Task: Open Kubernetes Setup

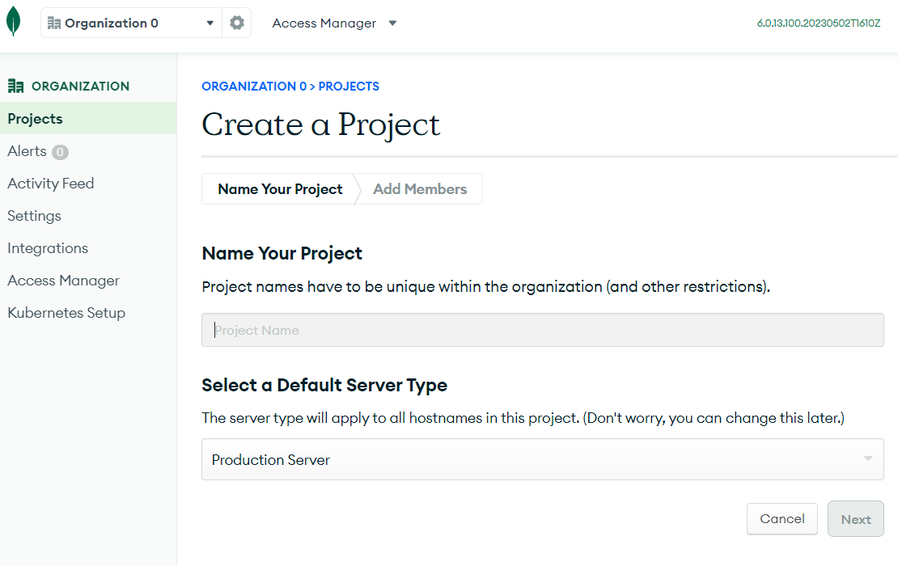Action: pos(66,313)
